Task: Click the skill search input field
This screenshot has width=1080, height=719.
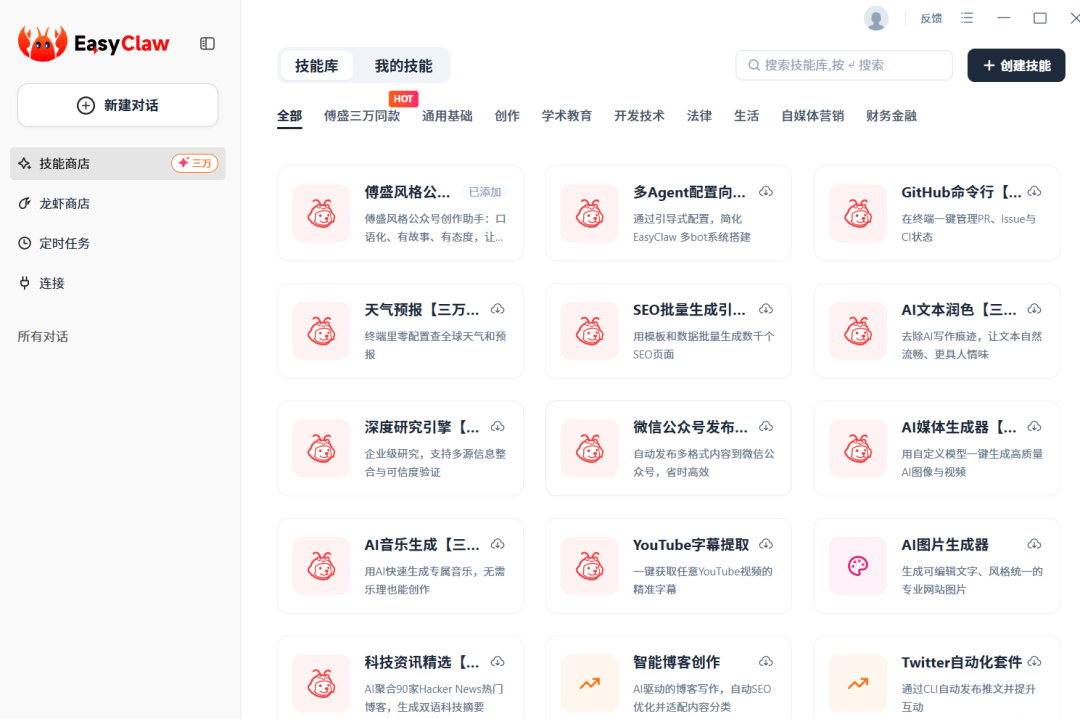Action: coord(845,64)
